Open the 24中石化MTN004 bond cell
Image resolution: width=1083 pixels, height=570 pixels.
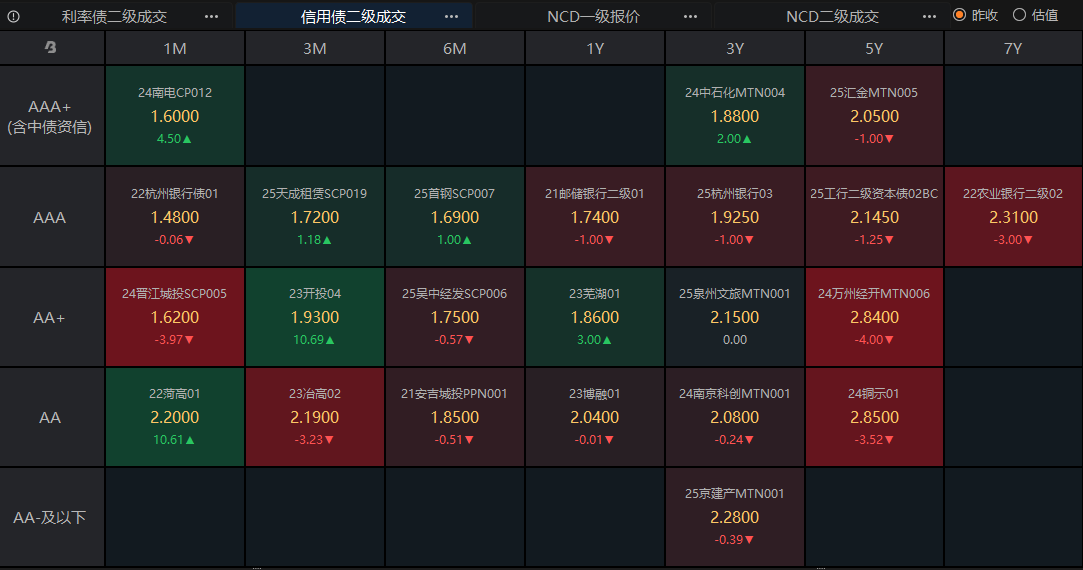click(735, 116)
